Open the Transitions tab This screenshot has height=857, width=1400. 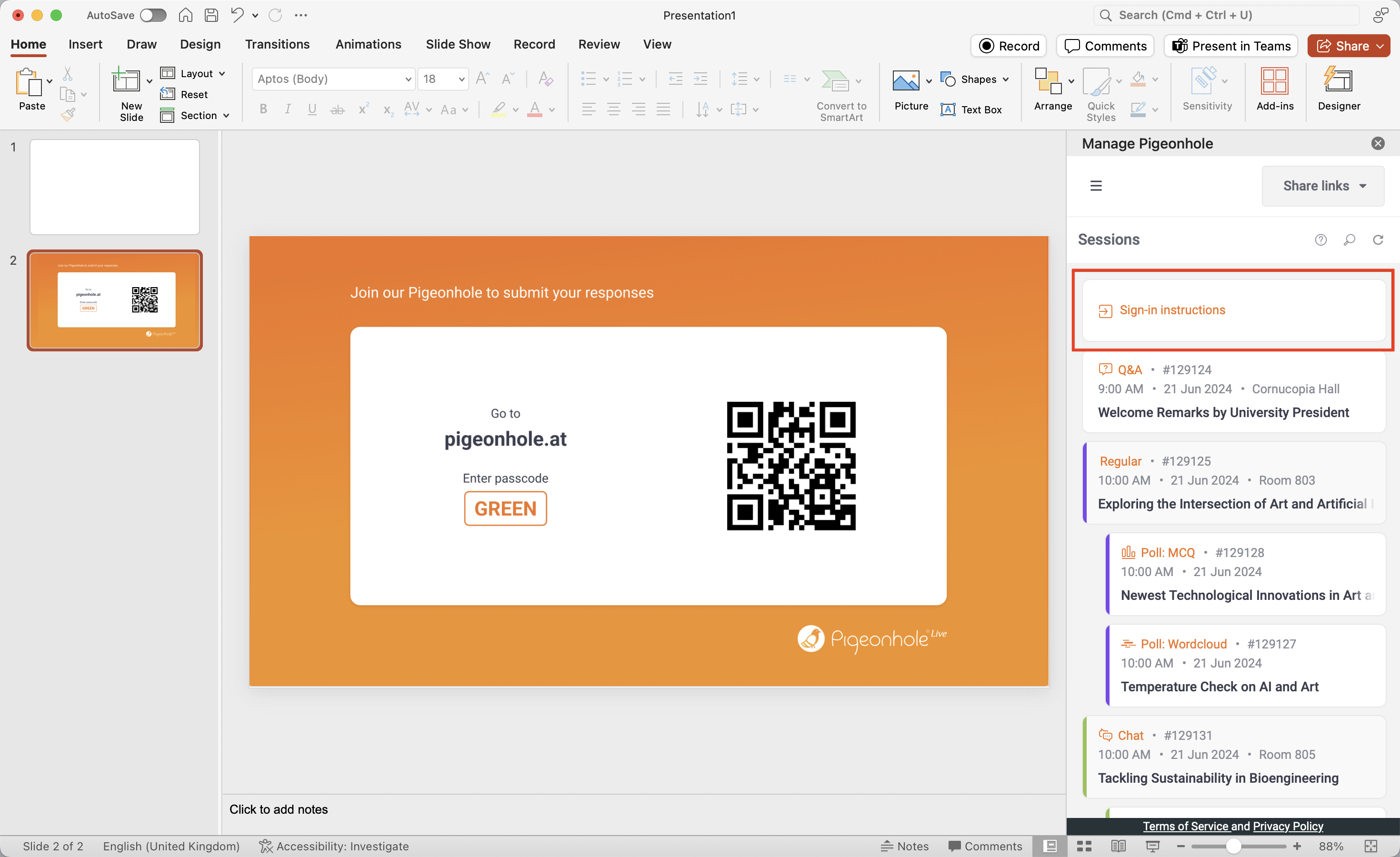point(277,44)
